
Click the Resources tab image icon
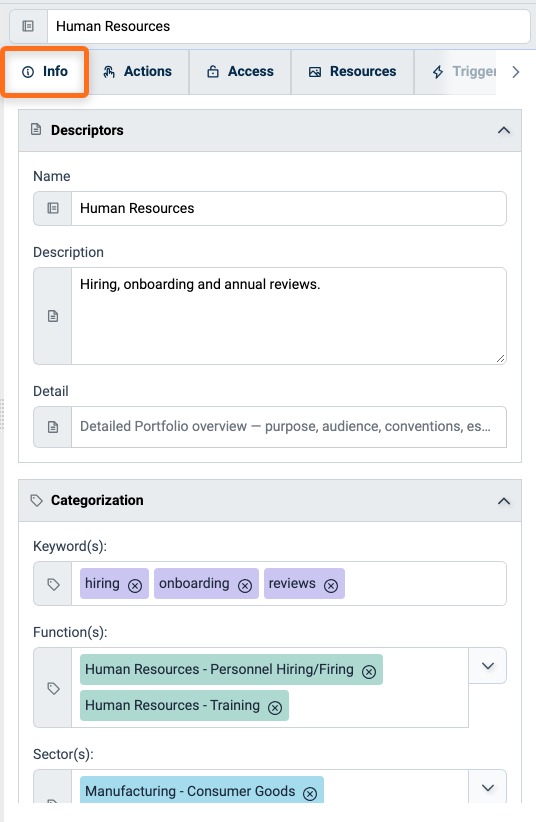pyautogui.click(x=315, y=72)
